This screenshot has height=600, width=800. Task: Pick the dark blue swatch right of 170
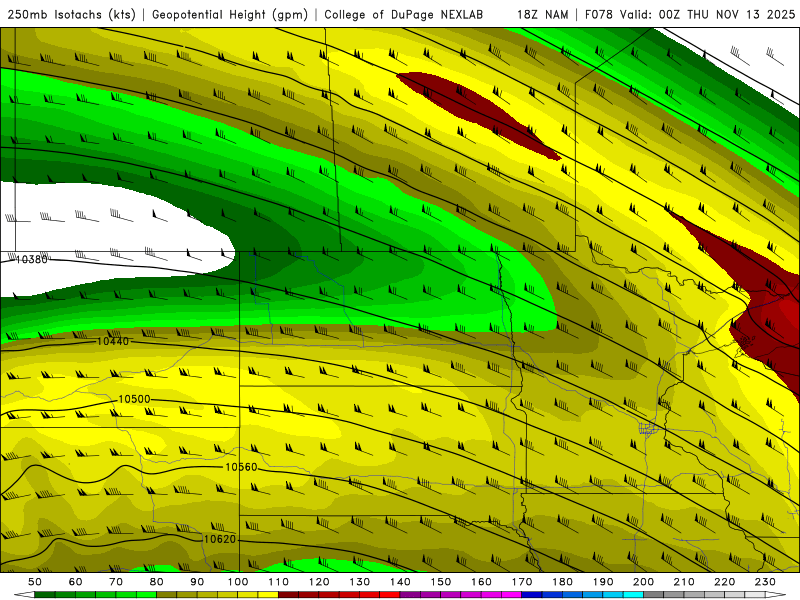[532, 594]
